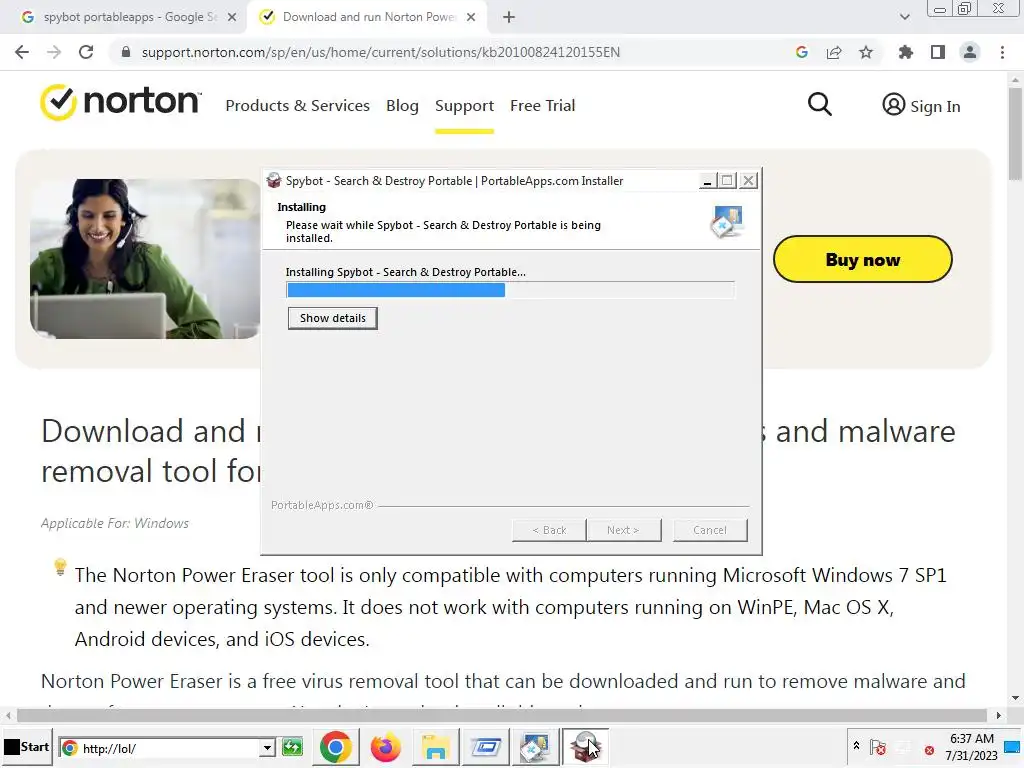Click the horizontal page scrollbar

(x=502, y=716)
